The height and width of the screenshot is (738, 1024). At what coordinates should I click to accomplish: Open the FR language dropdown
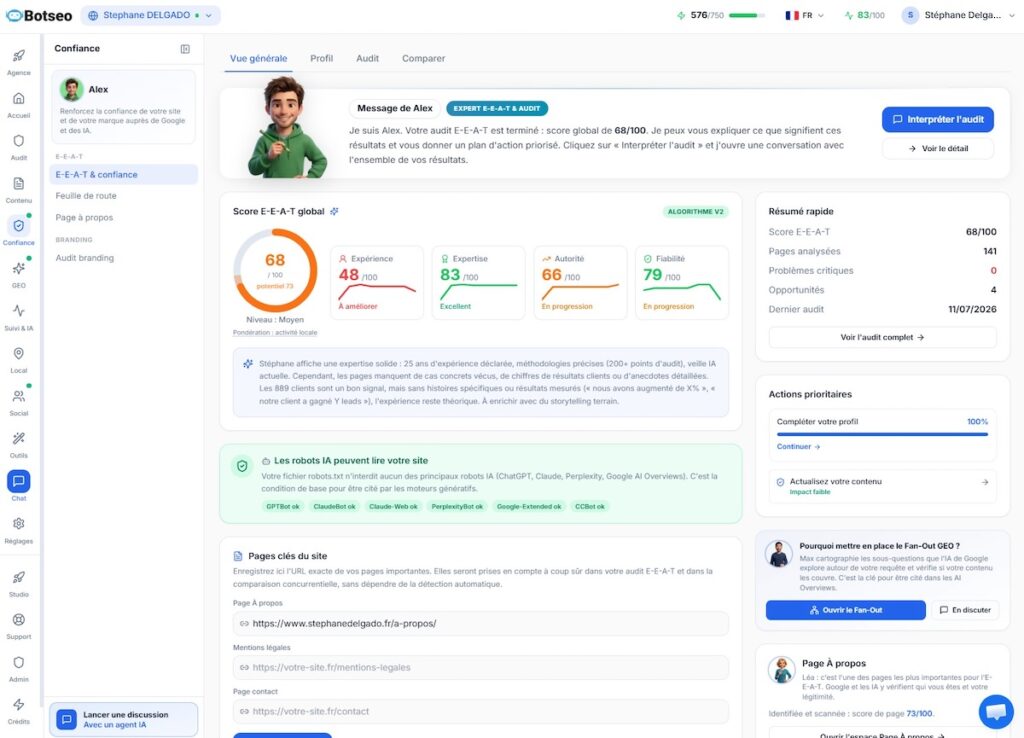coord(805,15)
